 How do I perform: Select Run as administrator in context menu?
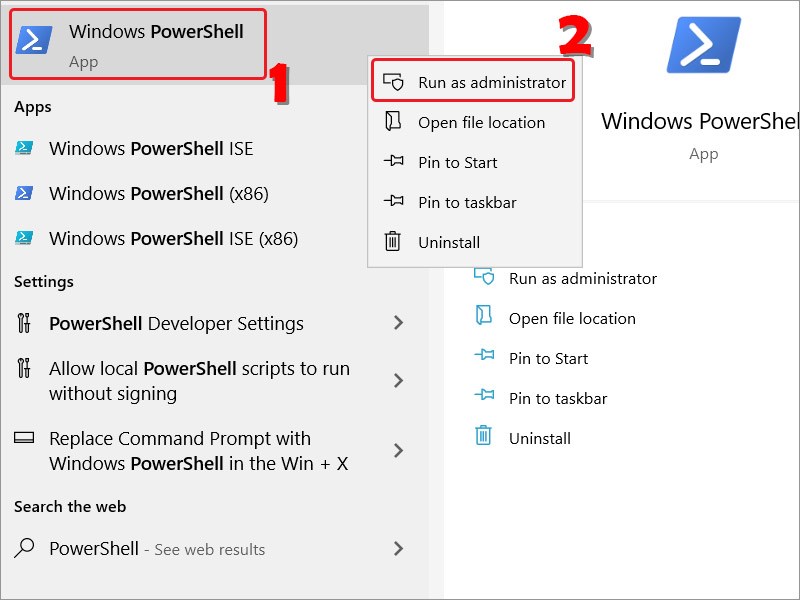pyautogui.click(x=473, y=82)
